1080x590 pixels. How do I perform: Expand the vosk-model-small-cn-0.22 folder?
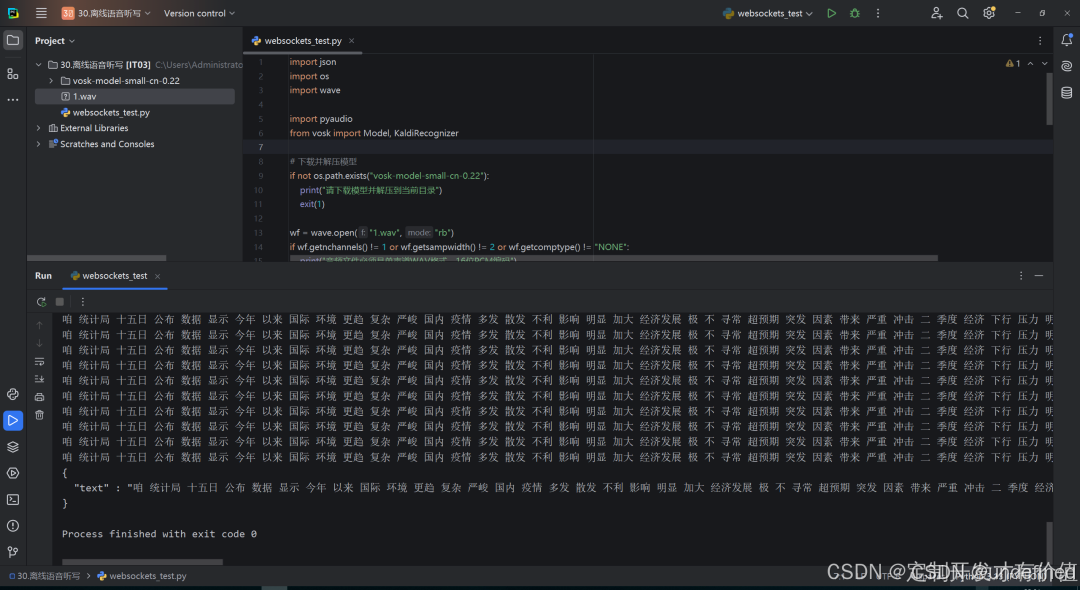point(51,81)
